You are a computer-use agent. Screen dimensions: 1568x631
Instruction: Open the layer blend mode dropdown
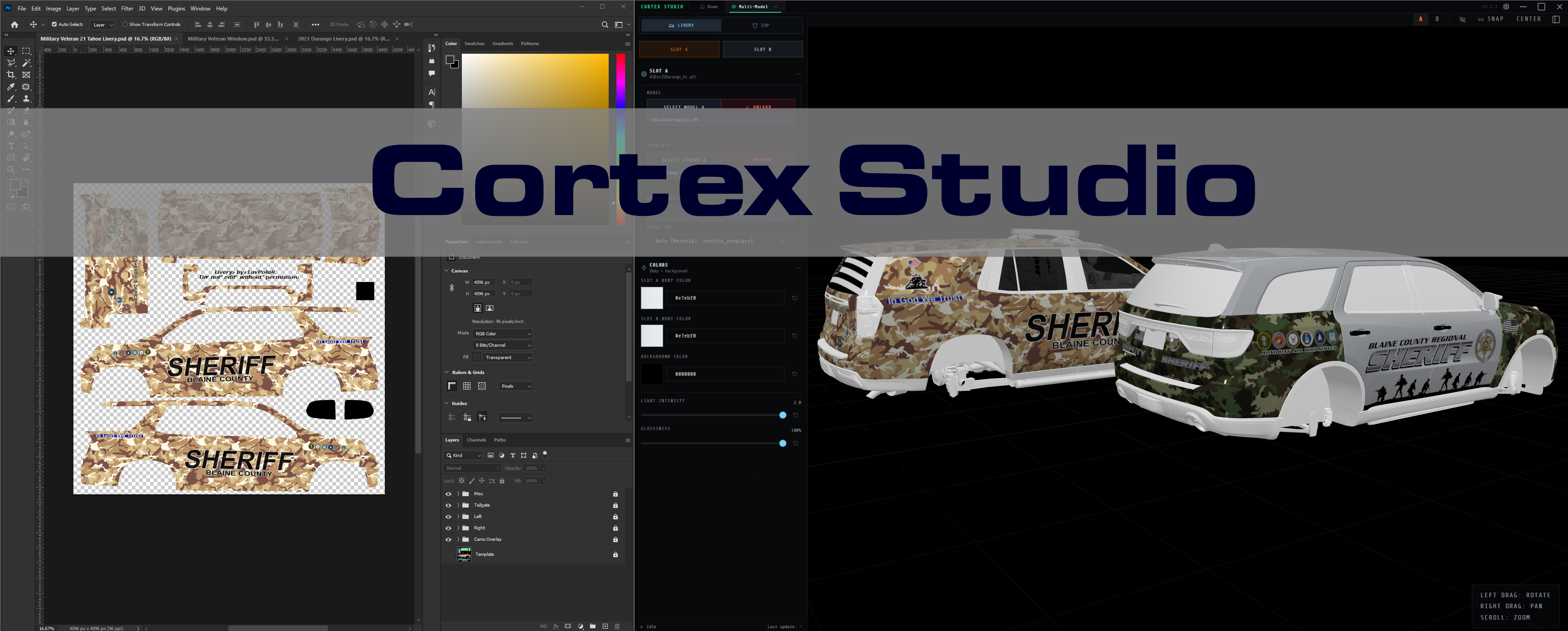[472, 468]
